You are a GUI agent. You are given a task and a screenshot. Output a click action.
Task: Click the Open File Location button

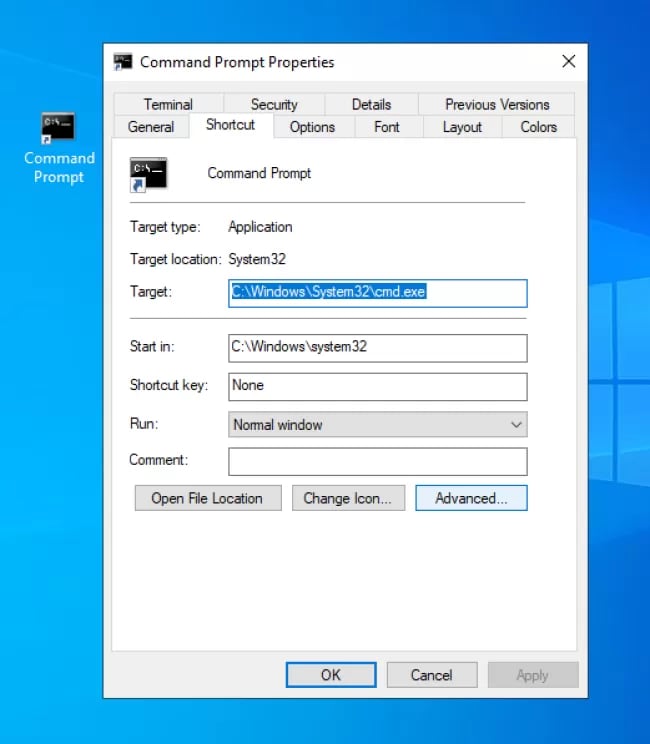click(x=208, y=498)
